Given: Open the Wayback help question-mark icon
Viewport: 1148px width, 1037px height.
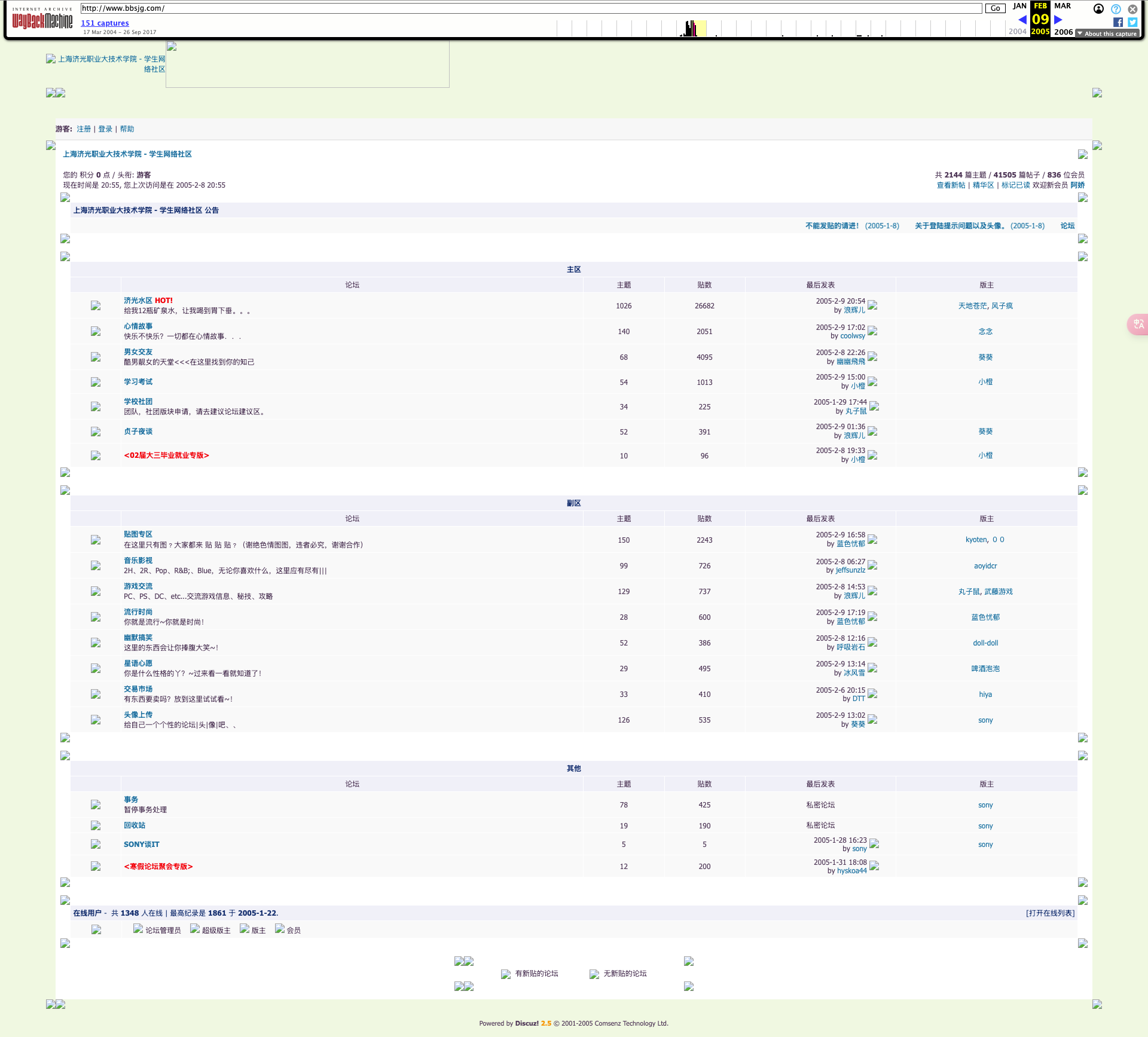Looking at the screenshot, I should tap(1116, 9).
